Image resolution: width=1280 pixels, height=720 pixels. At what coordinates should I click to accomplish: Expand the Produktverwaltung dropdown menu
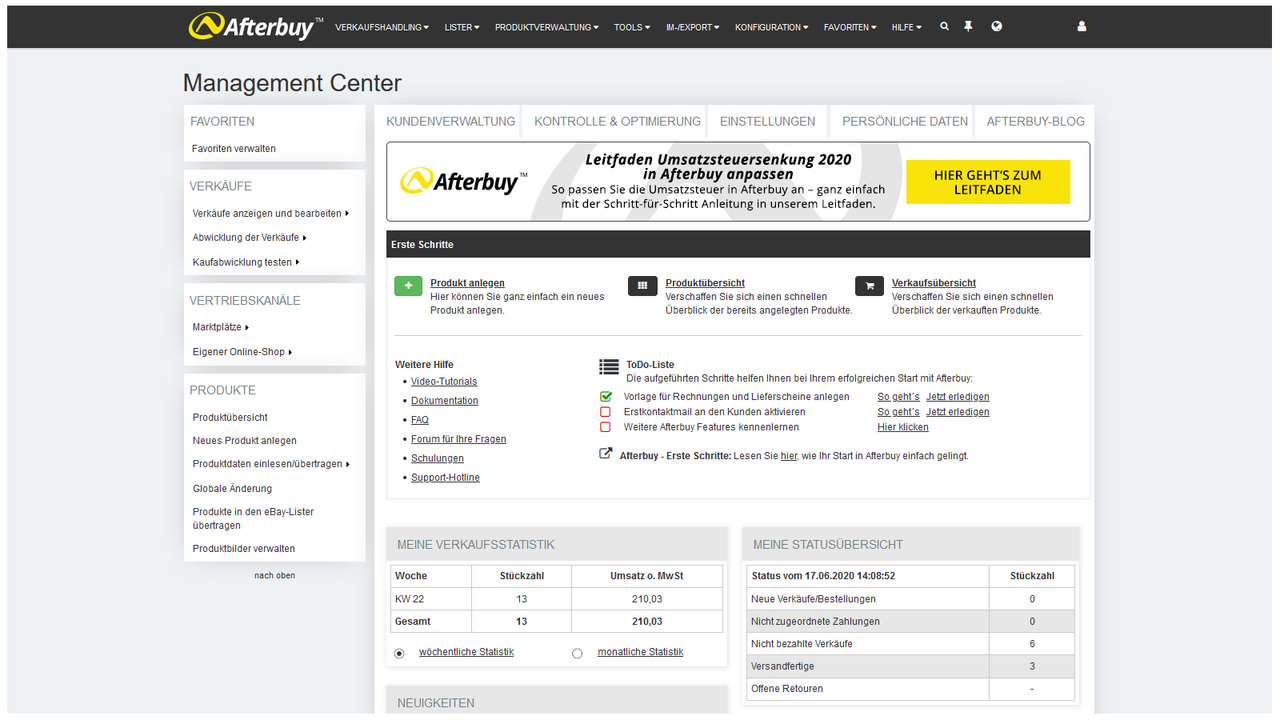(546, 27)
